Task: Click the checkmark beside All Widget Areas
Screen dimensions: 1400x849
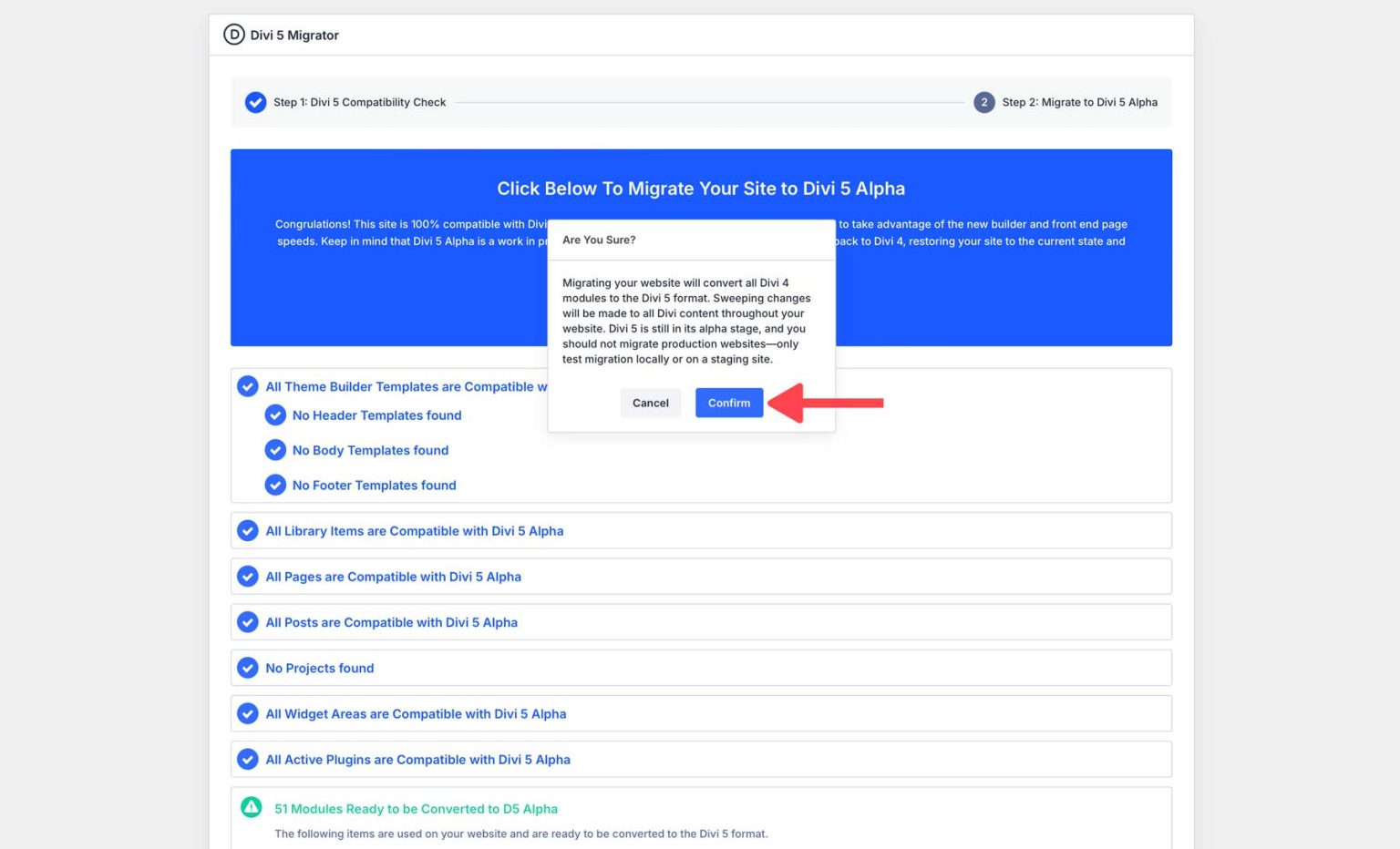Action: coord(248,713)
